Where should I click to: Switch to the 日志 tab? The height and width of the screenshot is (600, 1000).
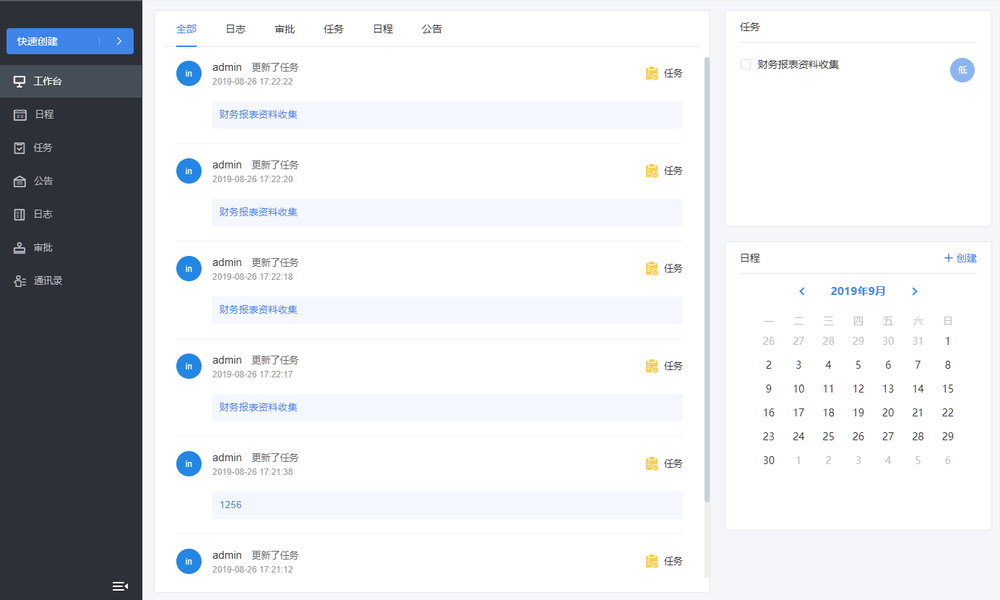[x=235, y=29]
